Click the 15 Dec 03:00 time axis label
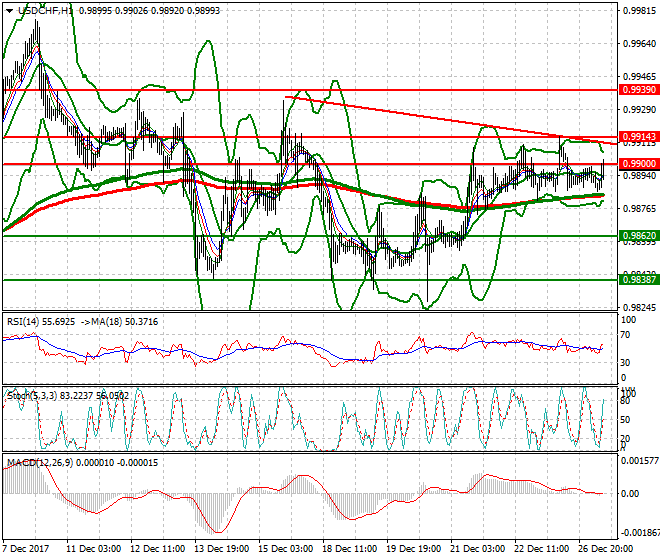The width and height of the screenshot is (660, 560). 285,549
